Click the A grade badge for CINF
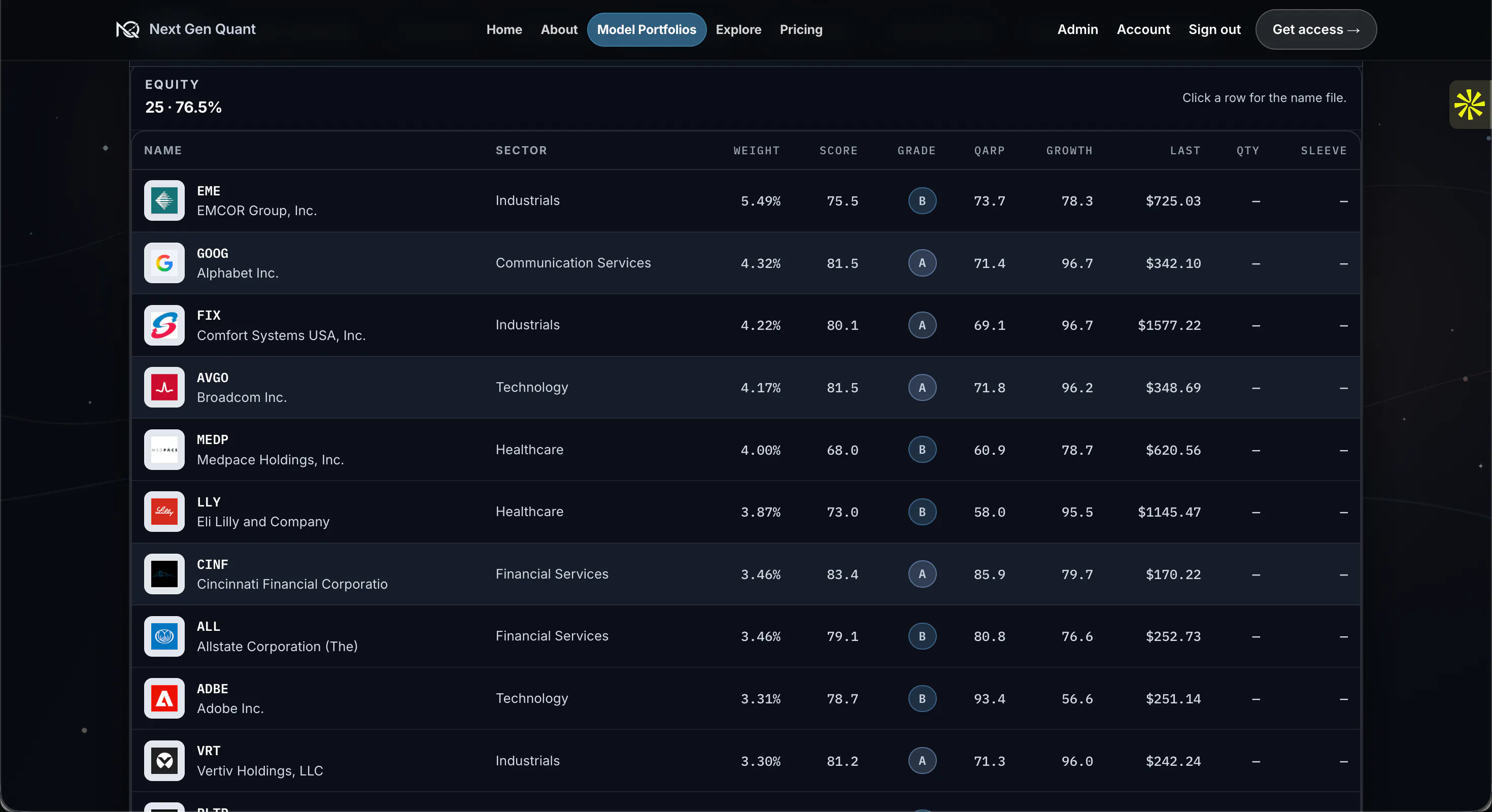The image size is (1492, 812). tap(922, 574)
